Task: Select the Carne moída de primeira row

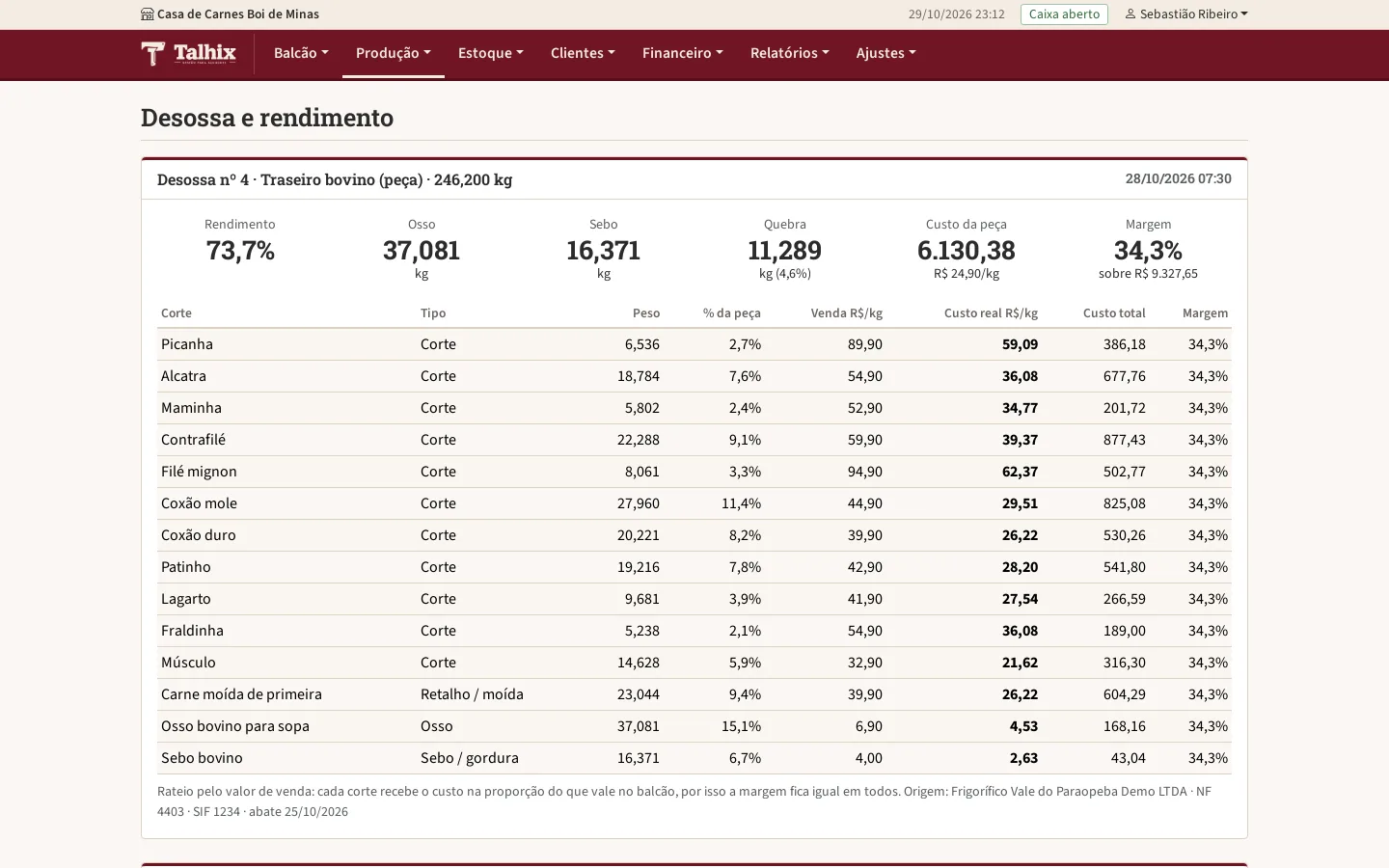Action: click(694, 694)
